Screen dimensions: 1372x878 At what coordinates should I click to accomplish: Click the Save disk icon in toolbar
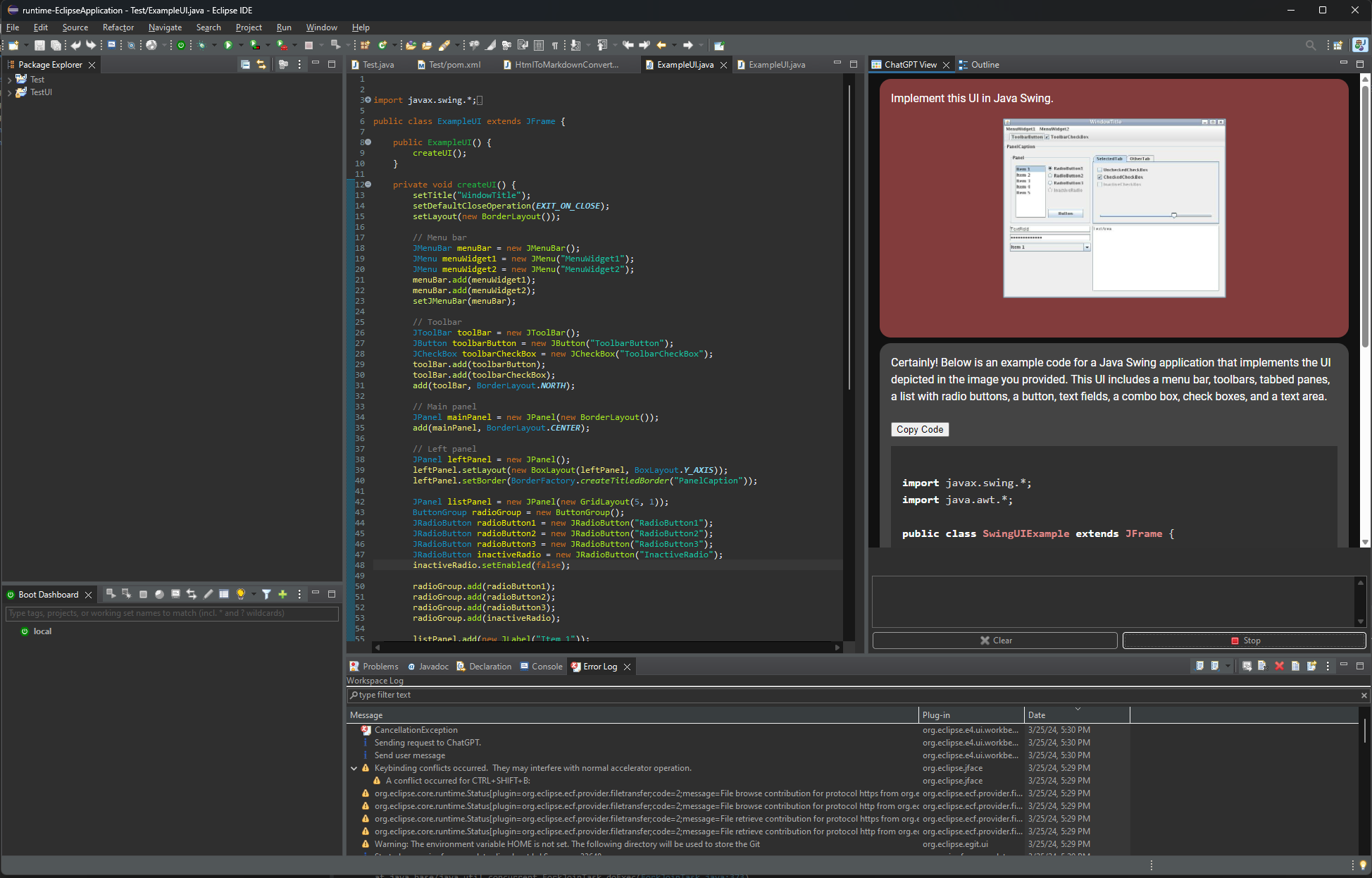tap(39, 45)
